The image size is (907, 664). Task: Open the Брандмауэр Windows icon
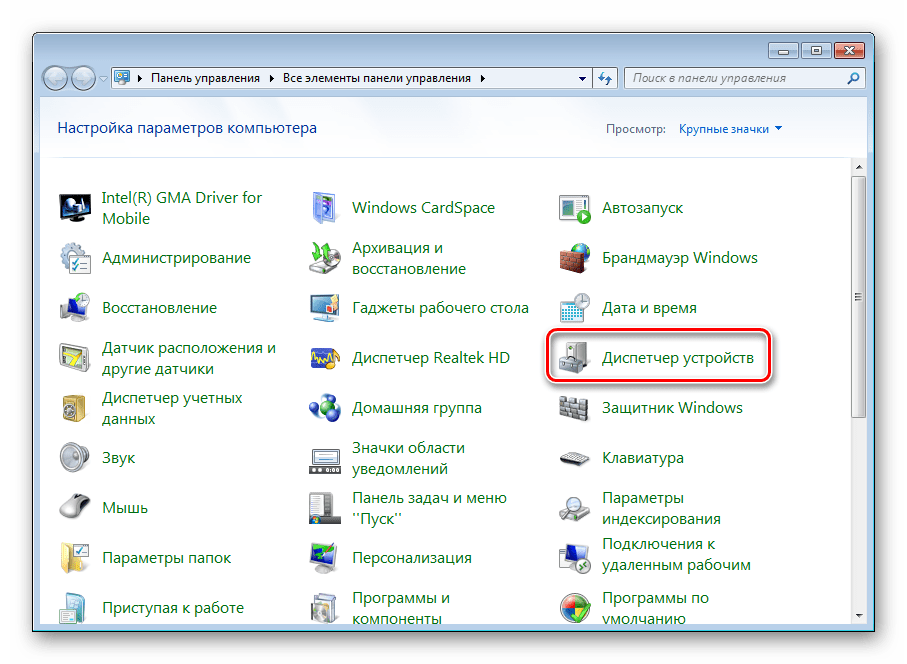pos(575,258)
